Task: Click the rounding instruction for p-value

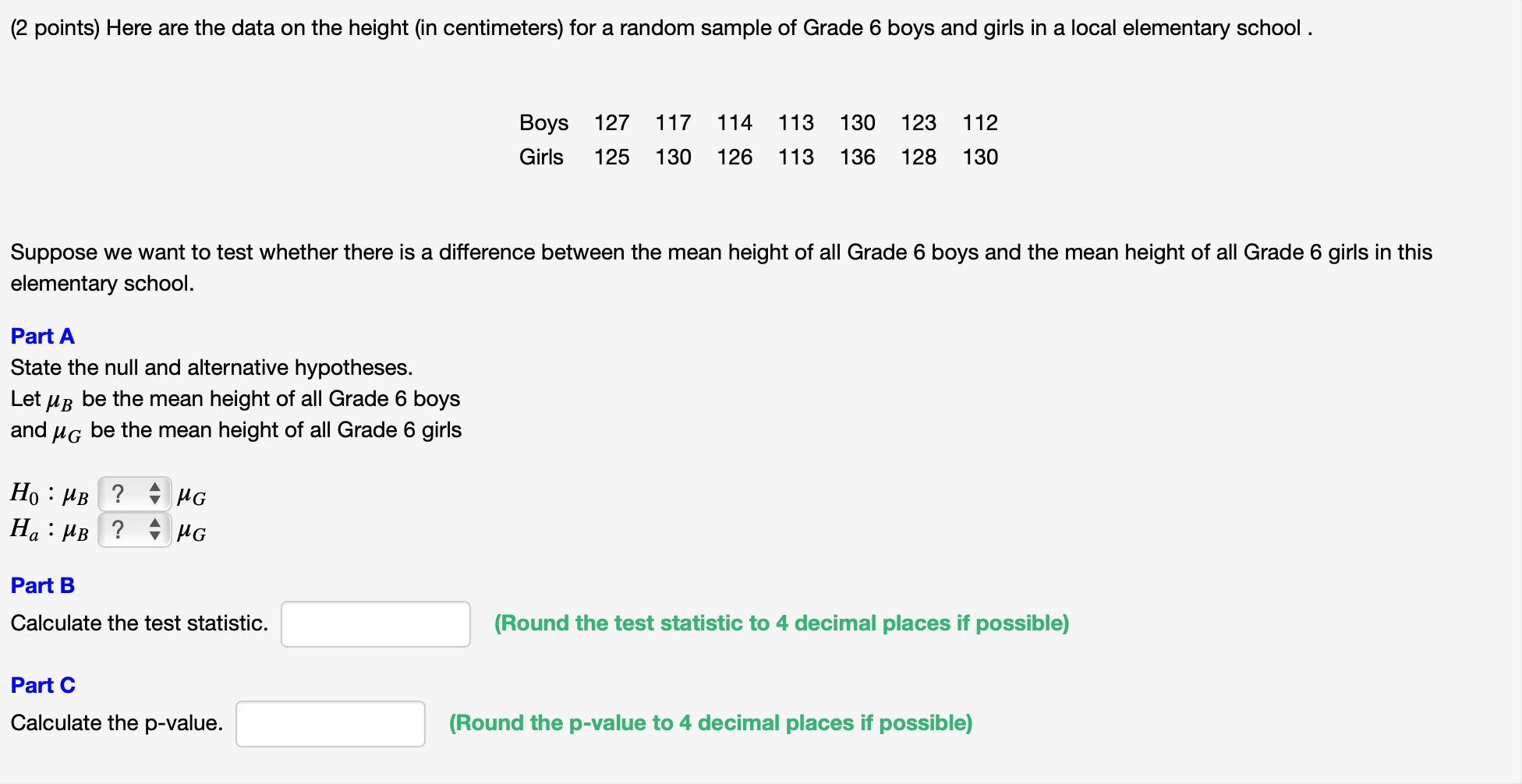Action: (710, 723)
